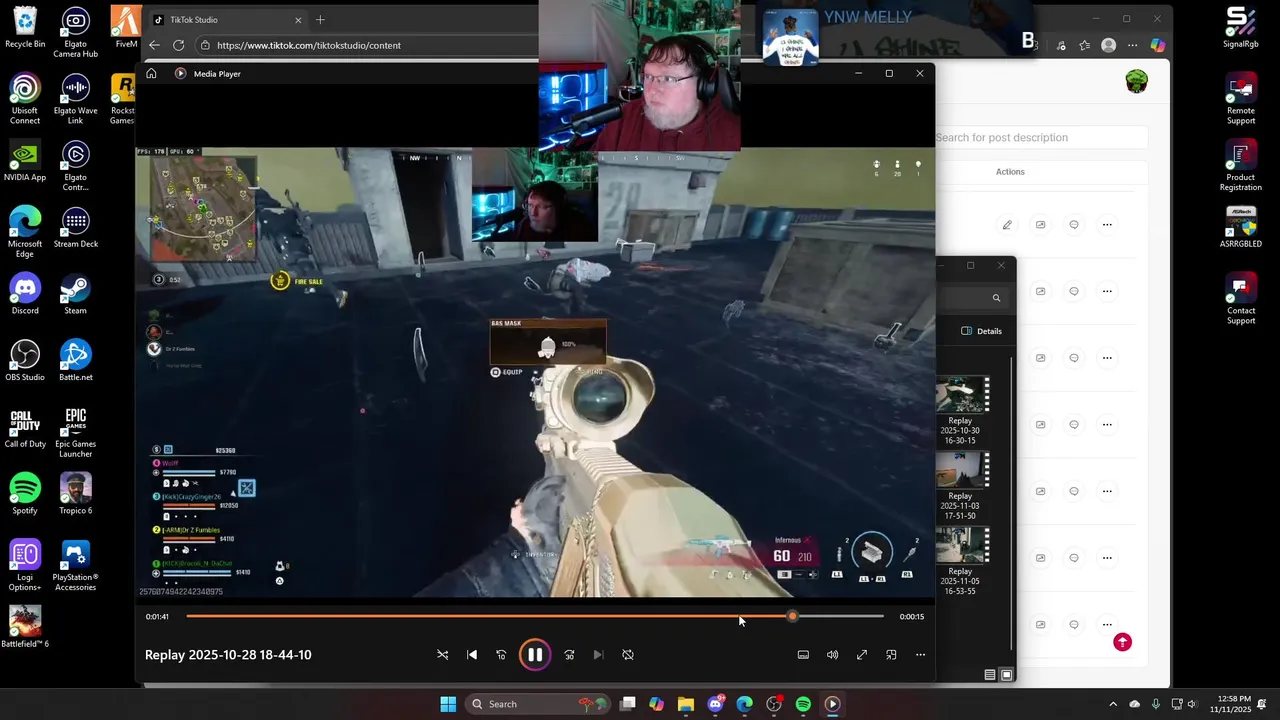Click the Search for post description field

coord(1040,138)
